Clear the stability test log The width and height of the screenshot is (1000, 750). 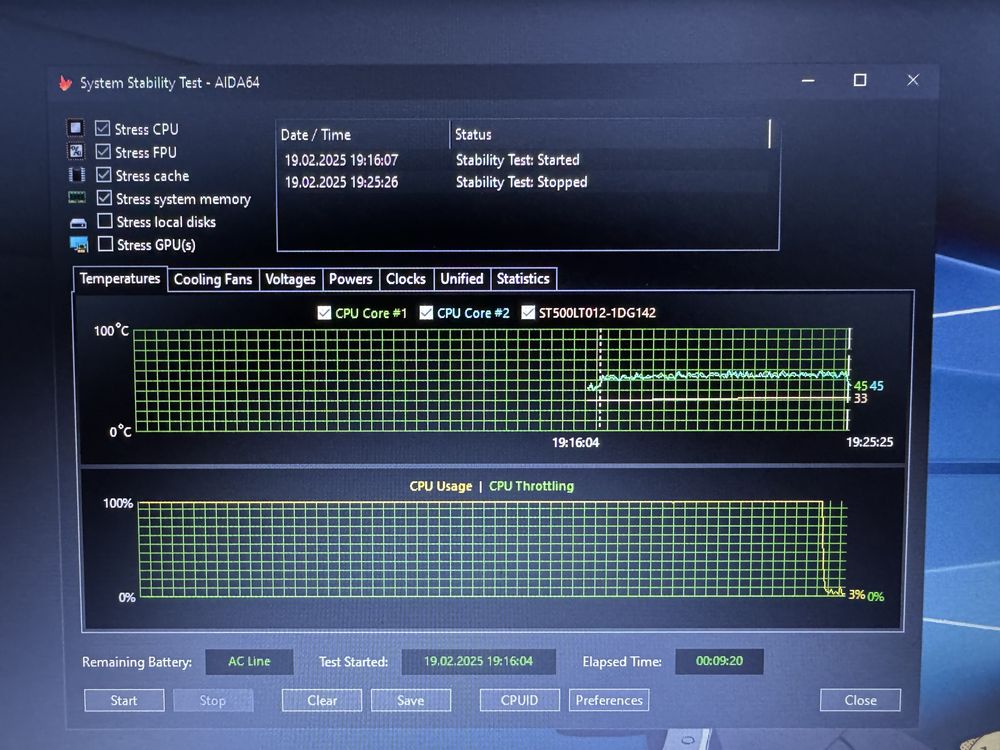[x=322, y=700]
